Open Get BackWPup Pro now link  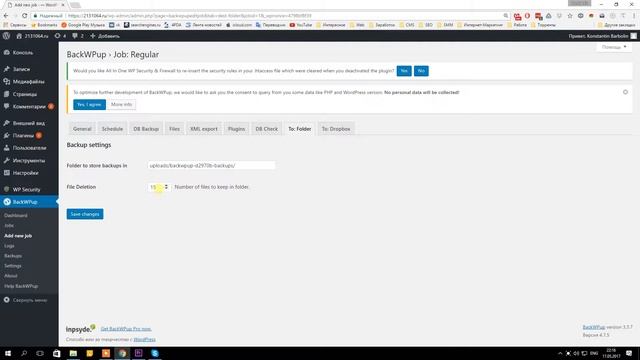tap(126, 329)
